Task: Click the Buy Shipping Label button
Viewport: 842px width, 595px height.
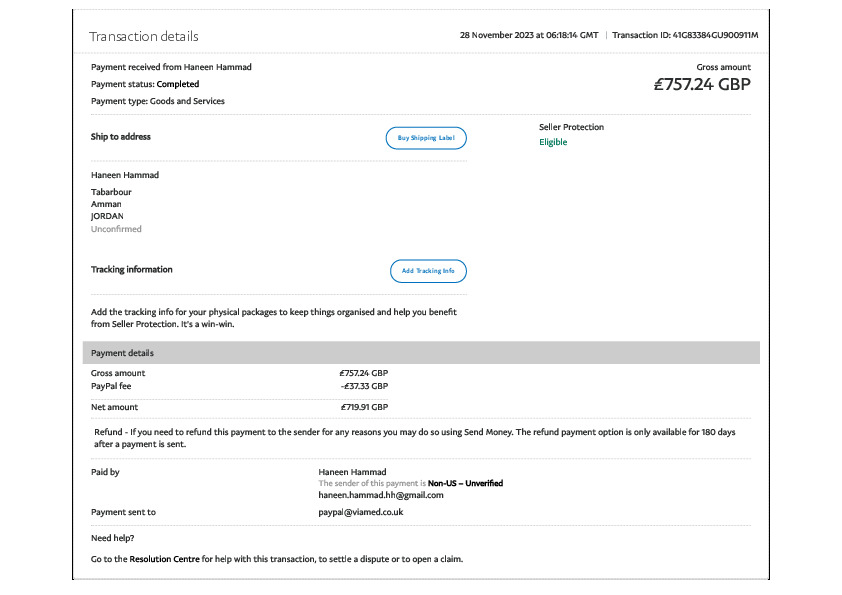Action: pos(426,138)
